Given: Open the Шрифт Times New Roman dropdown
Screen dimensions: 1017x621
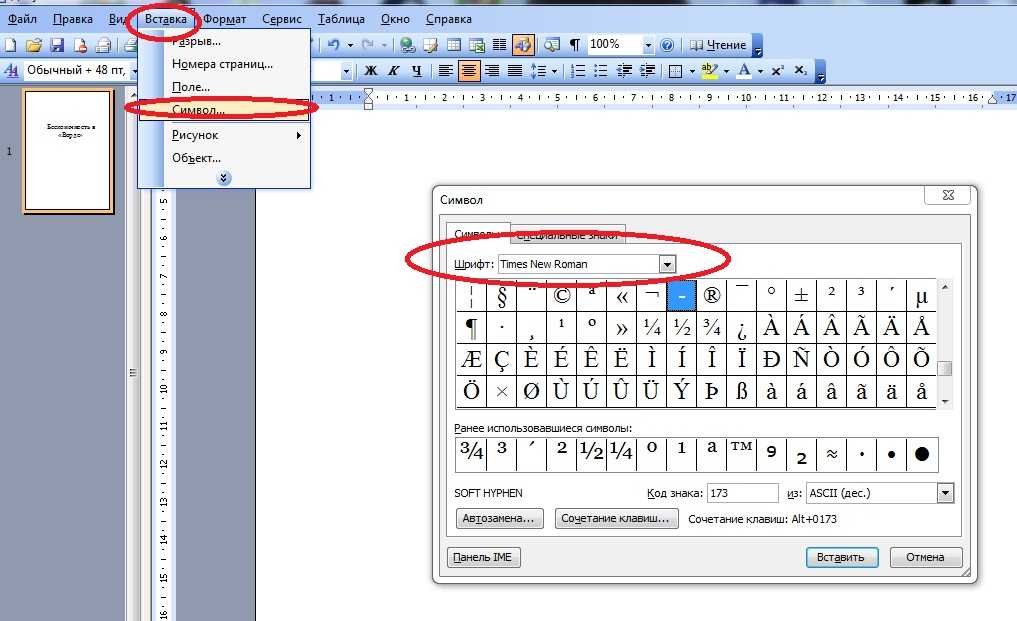Looking at the screenshot, I should 667,264.
